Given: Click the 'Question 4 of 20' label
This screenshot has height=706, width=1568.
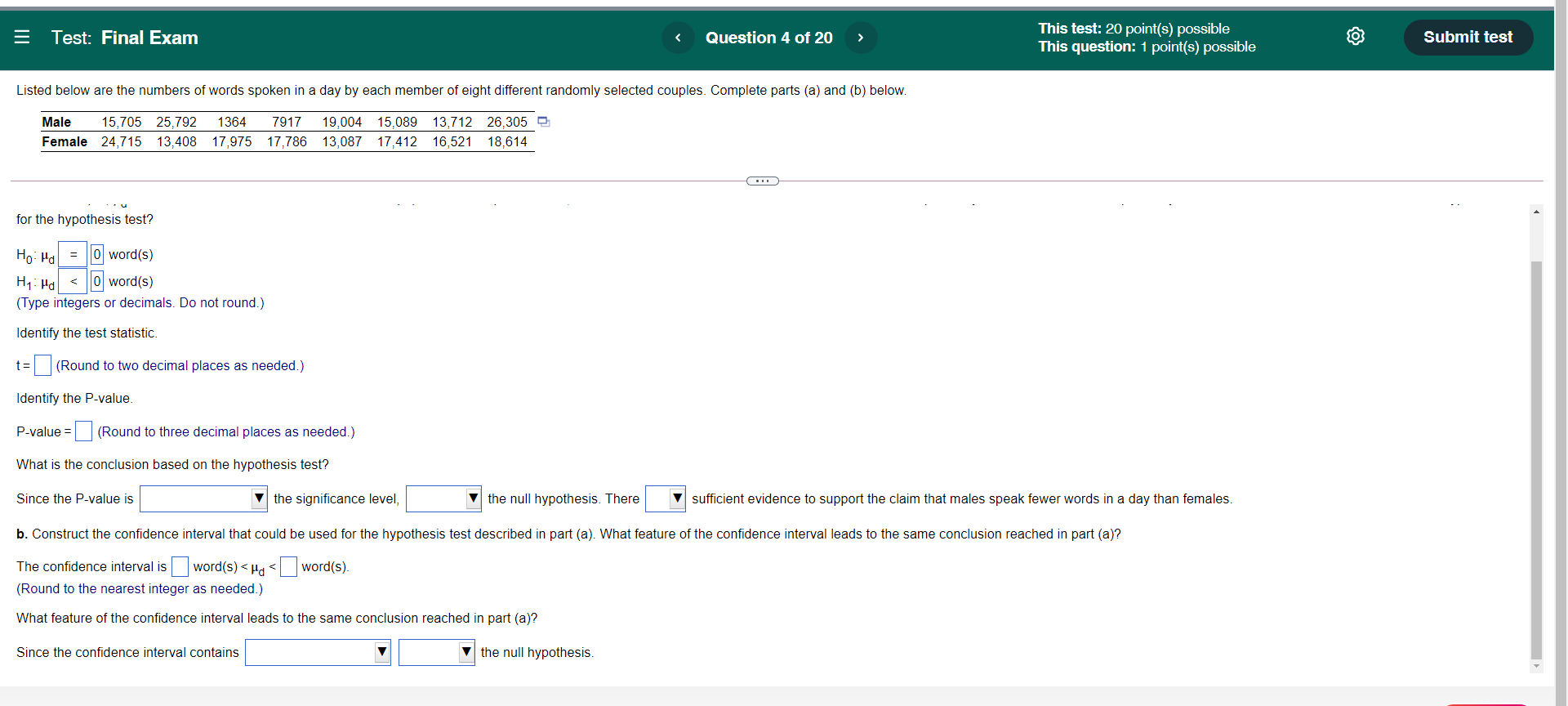Looking at the screenshot, I should pos(769,38).
